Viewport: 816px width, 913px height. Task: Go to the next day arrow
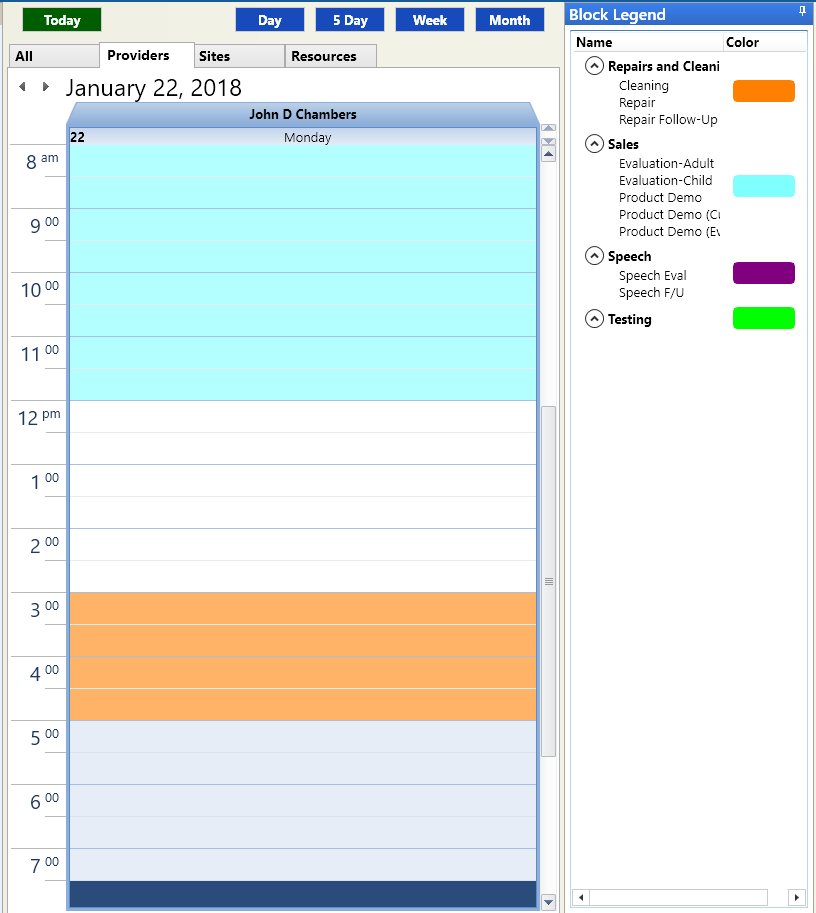tap(45, 87)
